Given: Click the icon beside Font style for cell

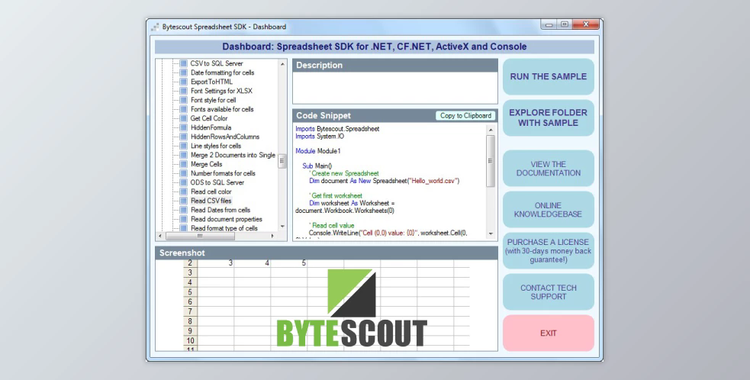Looking at the screenshot, I should point(183,100).
